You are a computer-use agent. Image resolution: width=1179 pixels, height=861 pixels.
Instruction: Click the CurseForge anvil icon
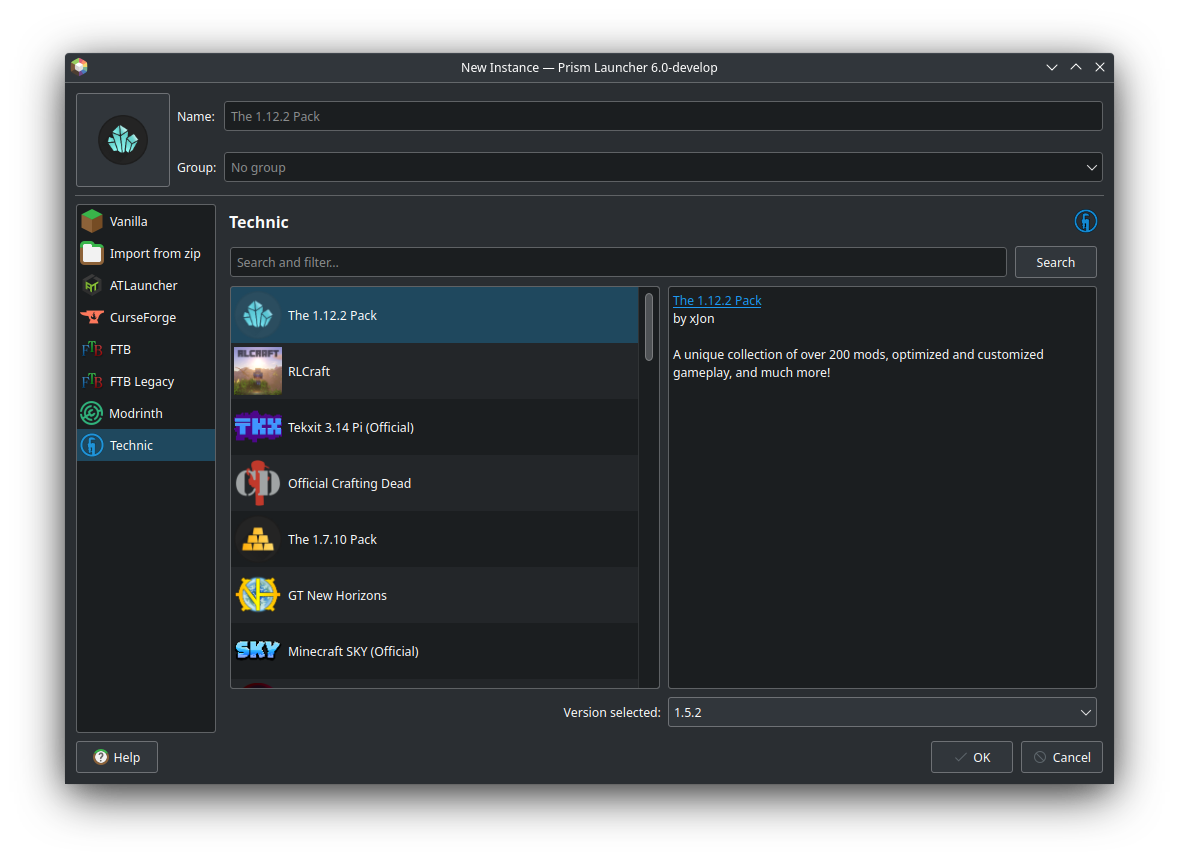pyautogui.click(x=92, y=317)
